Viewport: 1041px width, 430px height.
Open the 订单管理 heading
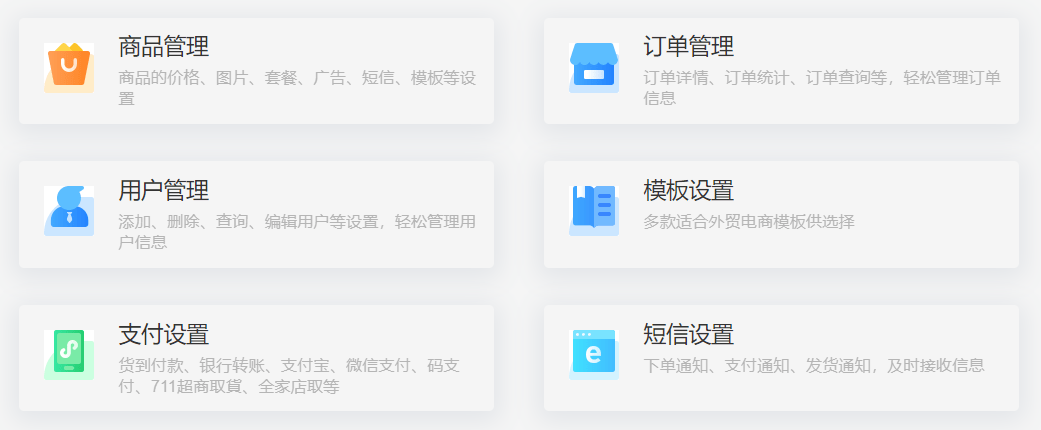[x=688, y=47]
